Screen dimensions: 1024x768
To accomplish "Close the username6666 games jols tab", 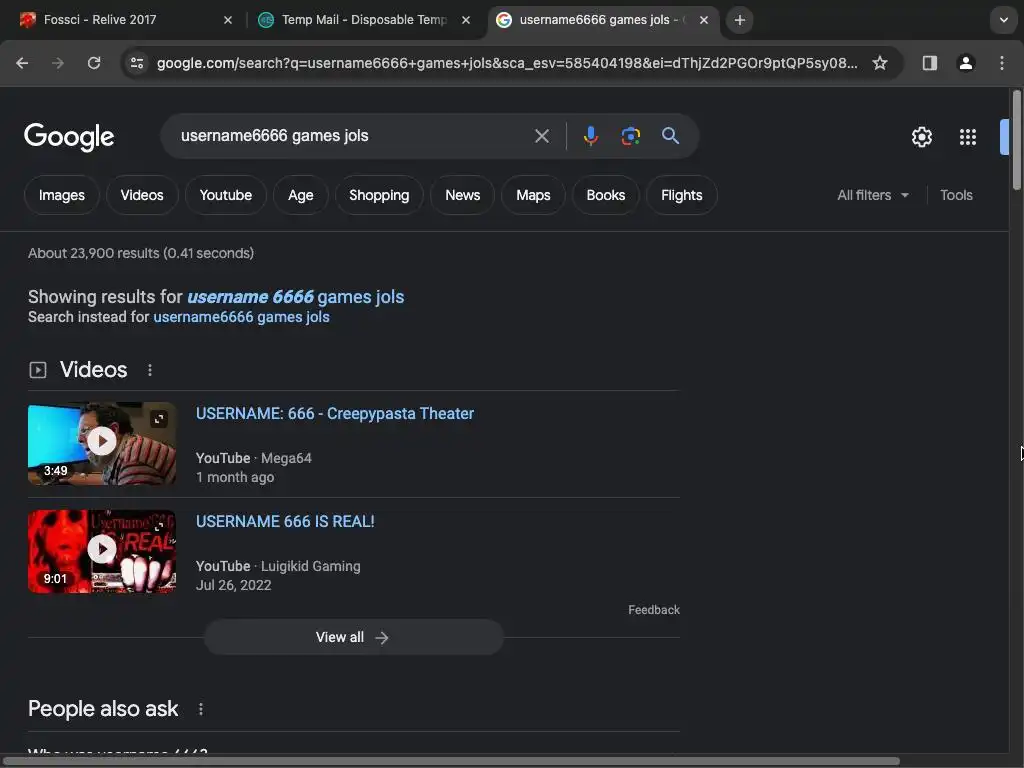I will point(704,20).
